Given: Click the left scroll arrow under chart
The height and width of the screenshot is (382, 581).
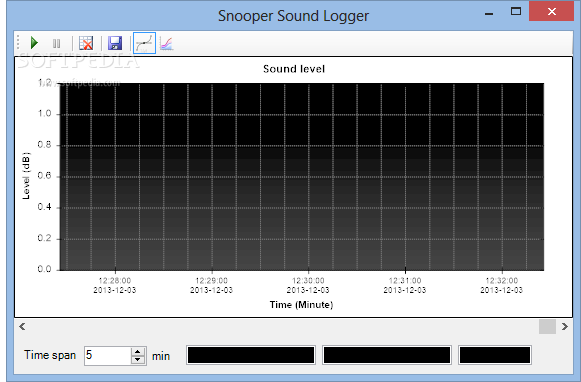Looking at the screenshot, I should (22, 326).
